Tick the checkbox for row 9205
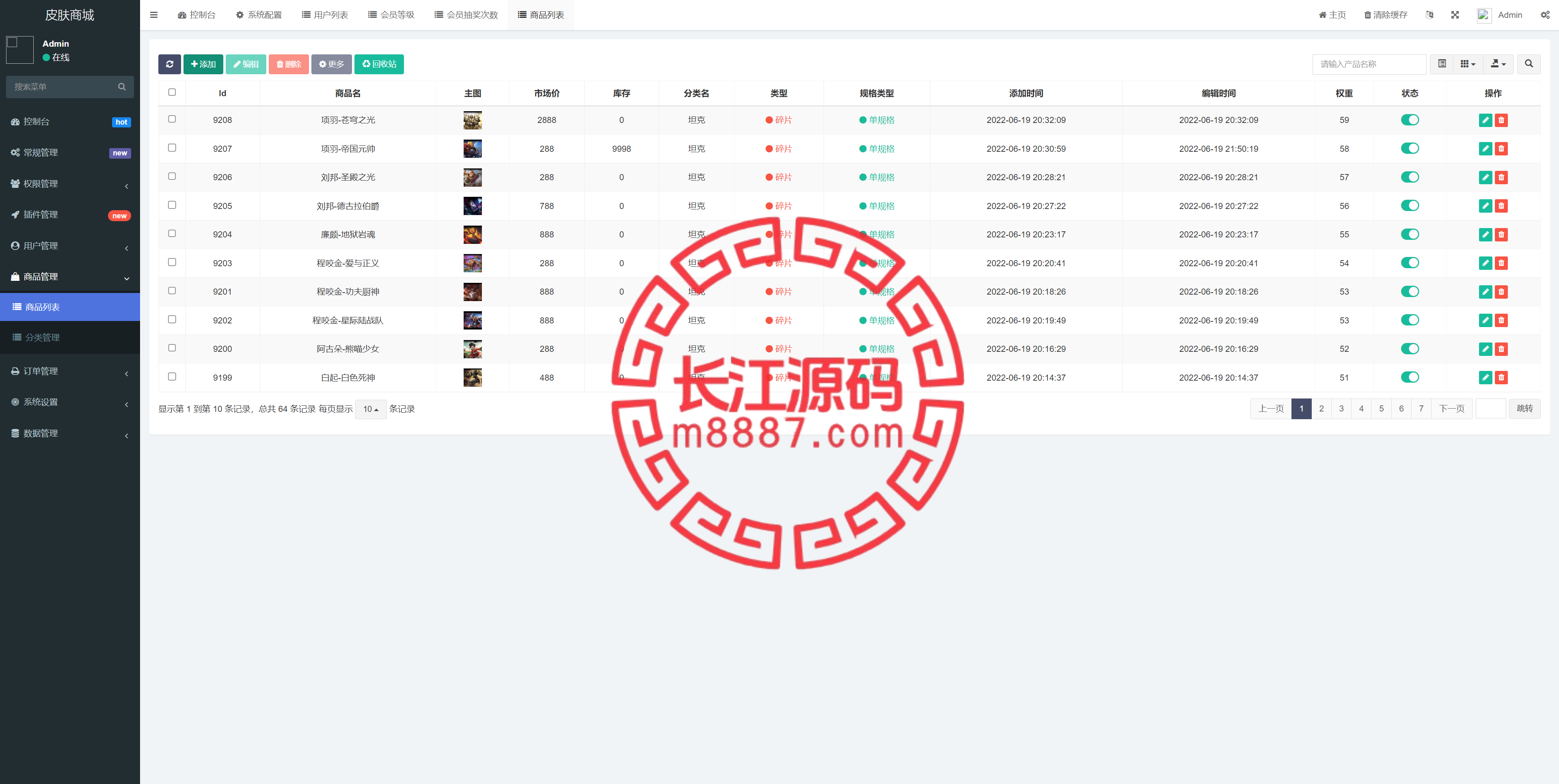 click(172, 205)
